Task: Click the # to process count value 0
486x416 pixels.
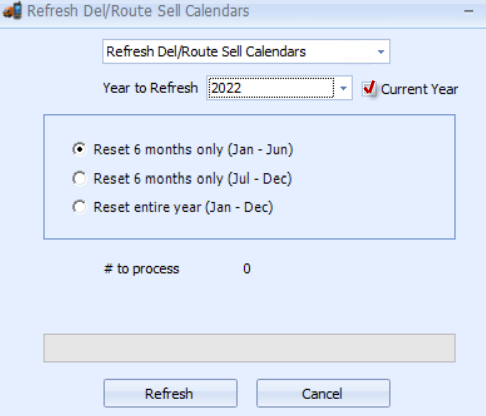Action: [x=247, y=269]
